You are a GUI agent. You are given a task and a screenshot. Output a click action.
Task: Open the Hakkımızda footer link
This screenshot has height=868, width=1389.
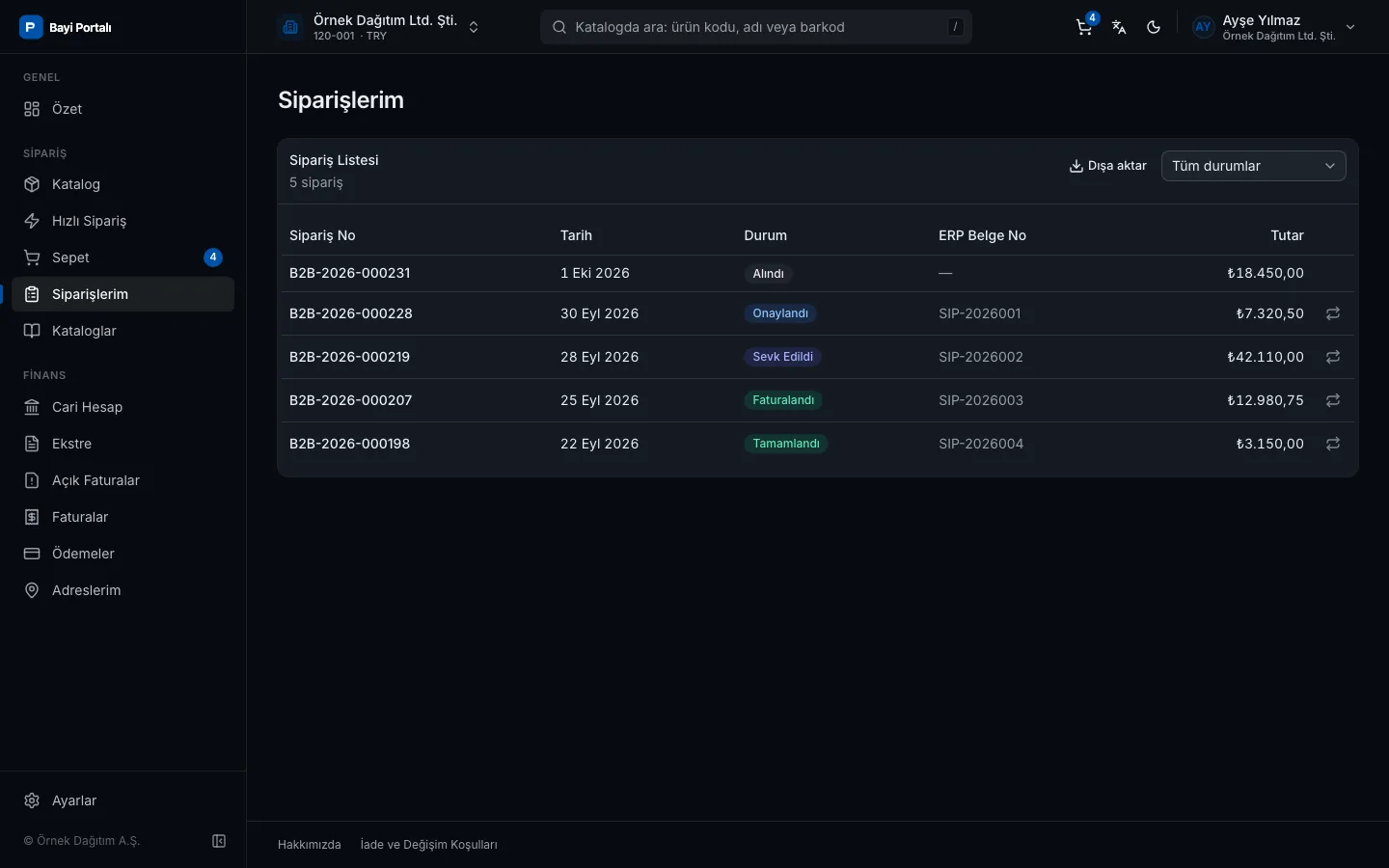(310, 845)
